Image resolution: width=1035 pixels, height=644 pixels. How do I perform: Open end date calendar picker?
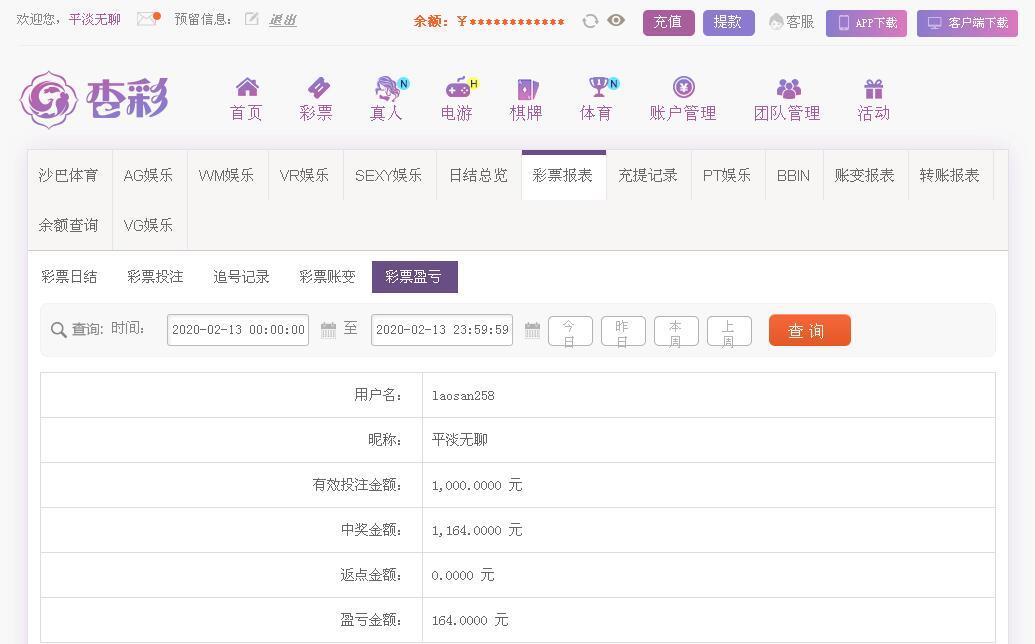(x=532, y=330)
